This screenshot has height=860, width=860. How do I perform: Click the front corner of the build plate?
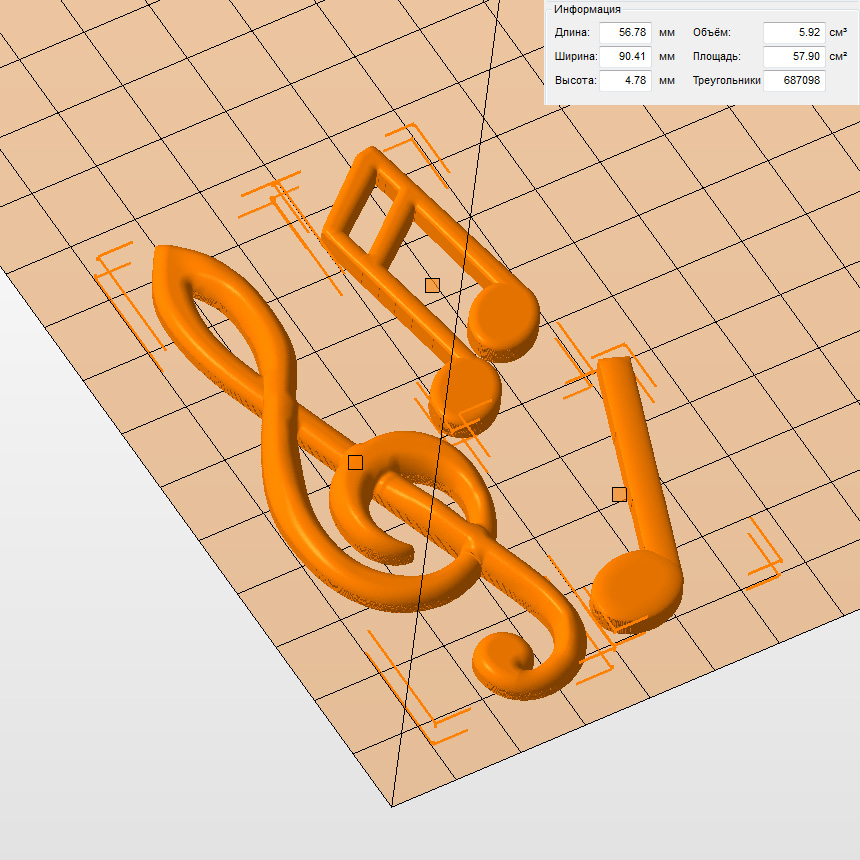point(391,804)
